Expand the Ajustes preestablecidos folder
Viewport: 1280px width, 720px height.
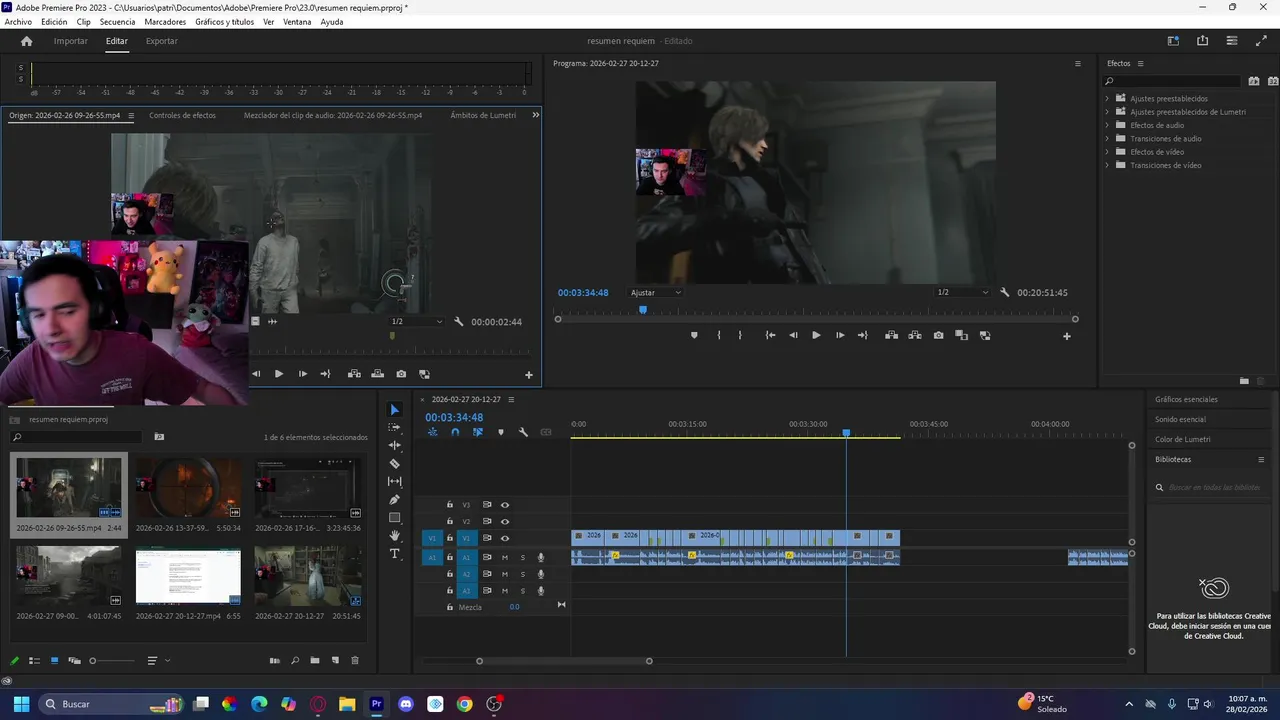pyautogui.click(x=1107, y=99)
